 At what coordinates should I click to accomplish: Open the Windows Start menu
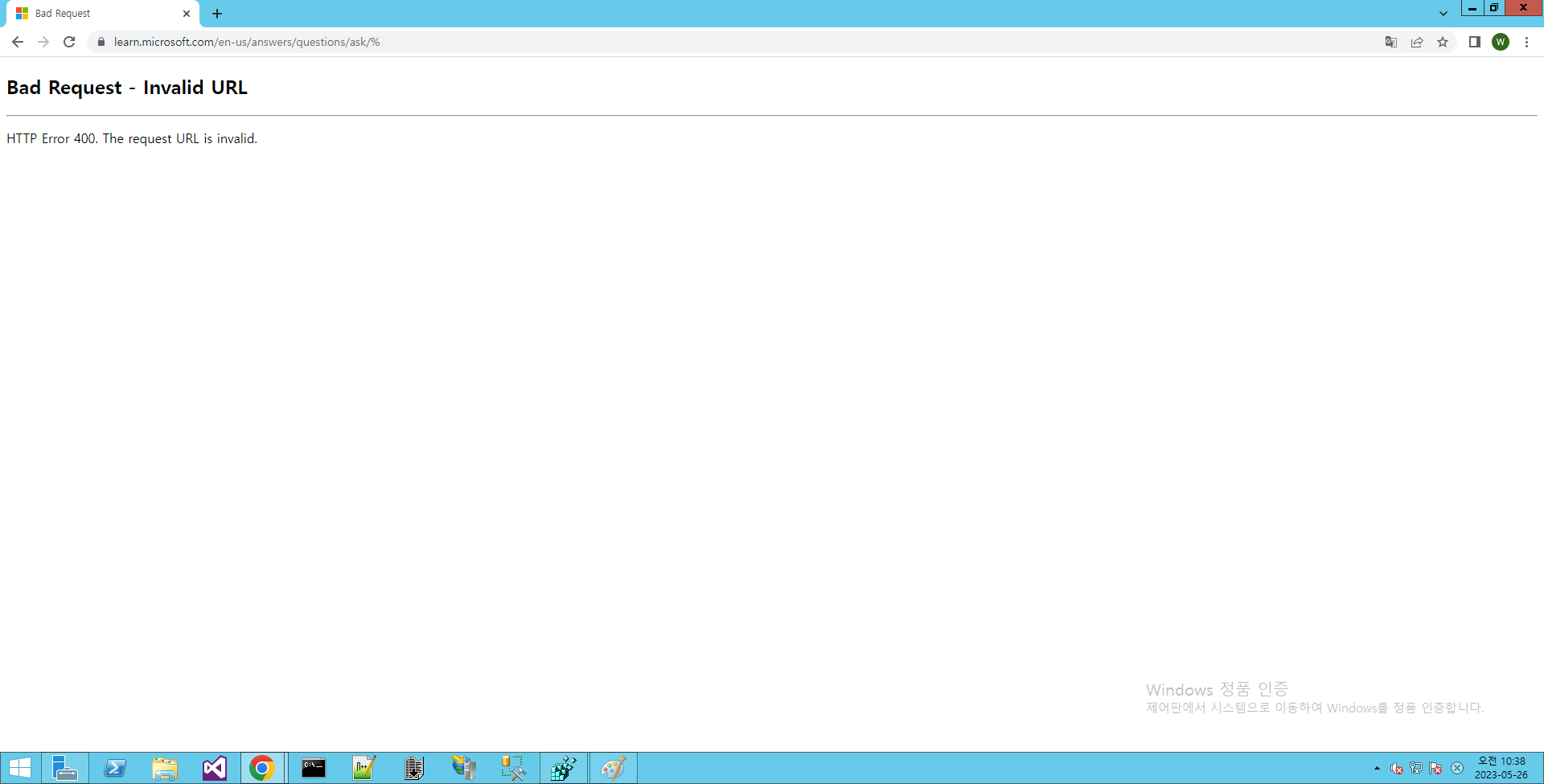coord(19,767)
